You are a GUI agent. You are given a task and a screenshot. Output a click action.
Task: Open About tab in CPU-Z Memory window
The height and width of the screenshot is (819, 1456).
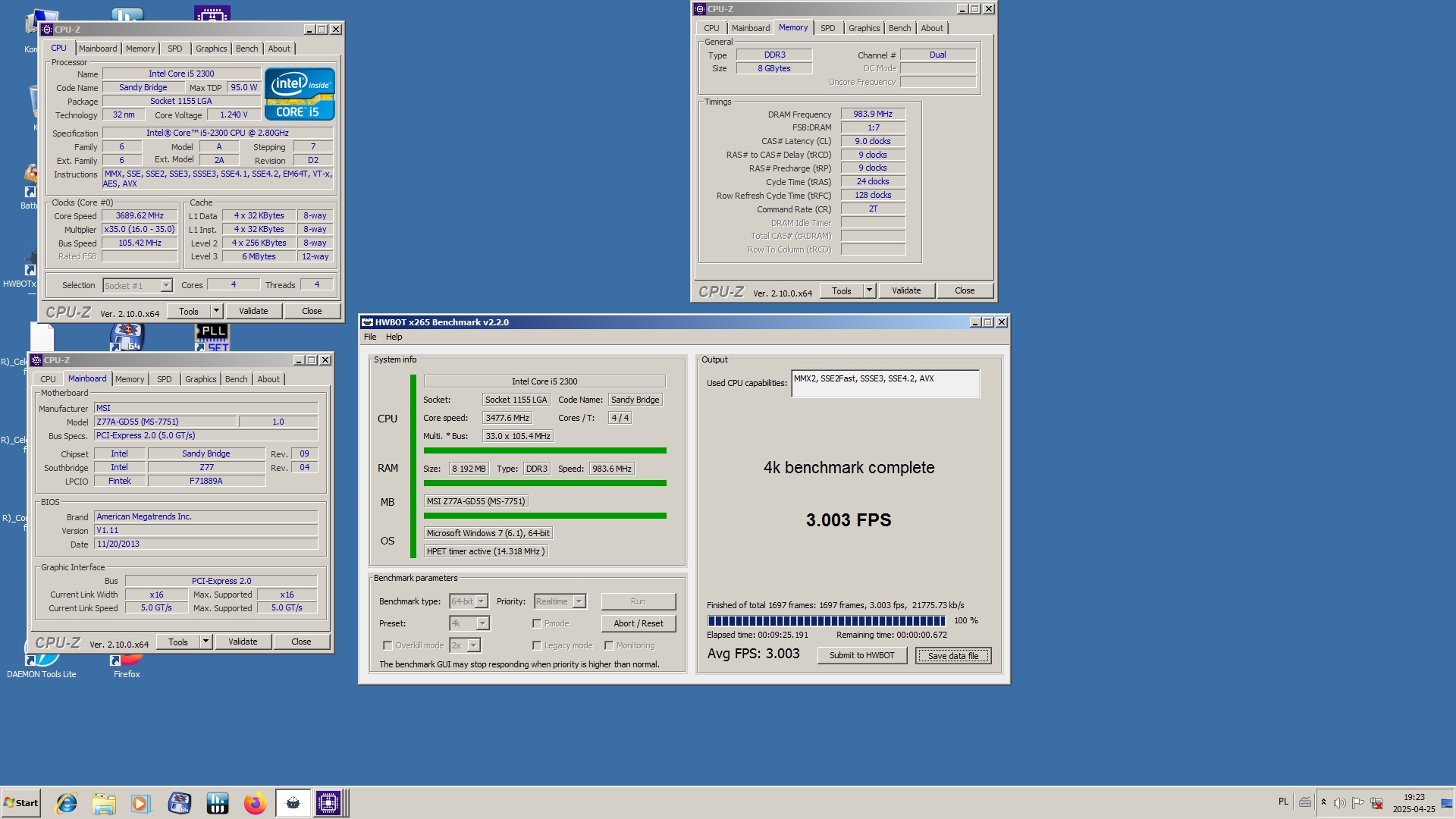pos(932,28)
